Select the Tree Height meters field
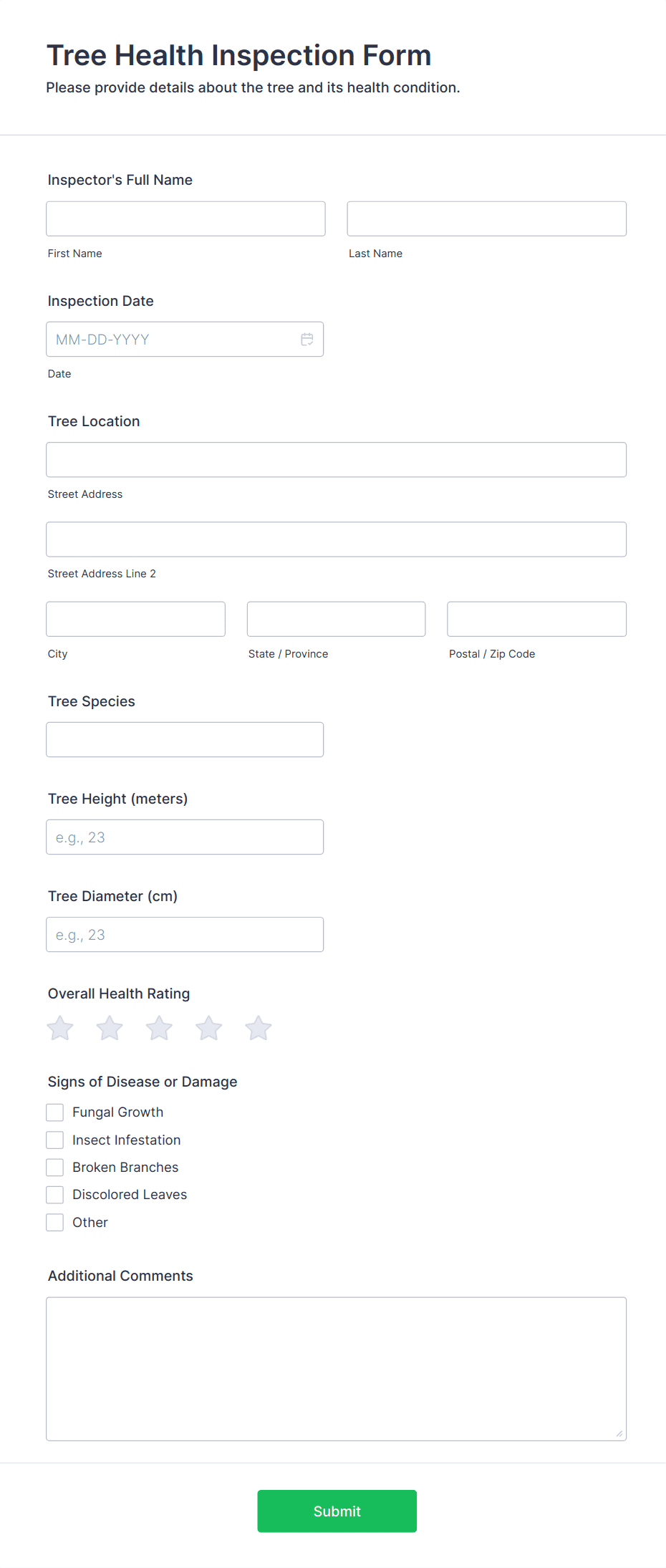The image size is (666, 1568). point(185,836)
